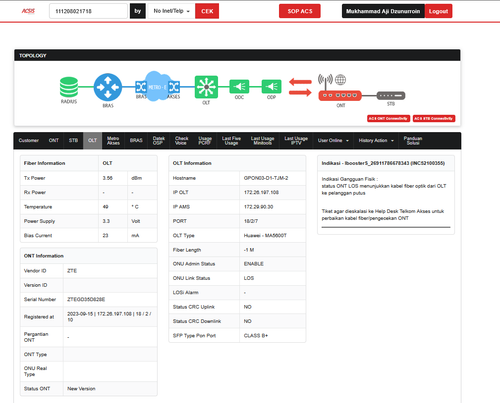Click the blue BRAS router icon
Image resolution: width=500 pixels, height=403 pixels.
pos(108,87)
